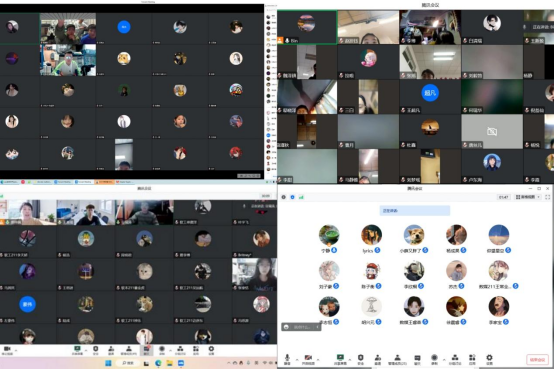Screen dimensions: 554x369
Task: Expand microphone options arrow beside the mute button
Action: tap(297, 360)
